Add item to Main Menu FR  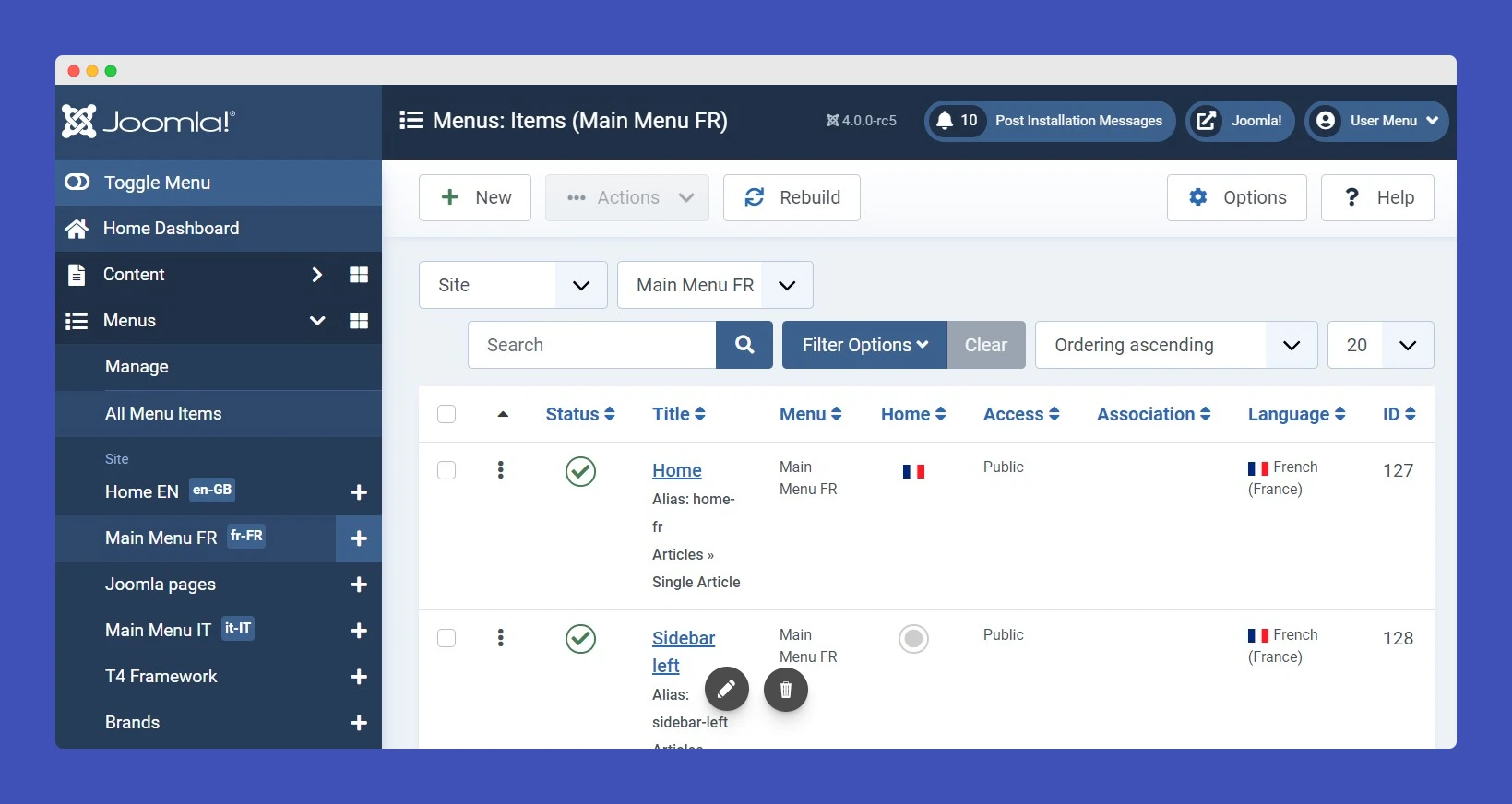point(359,538)
